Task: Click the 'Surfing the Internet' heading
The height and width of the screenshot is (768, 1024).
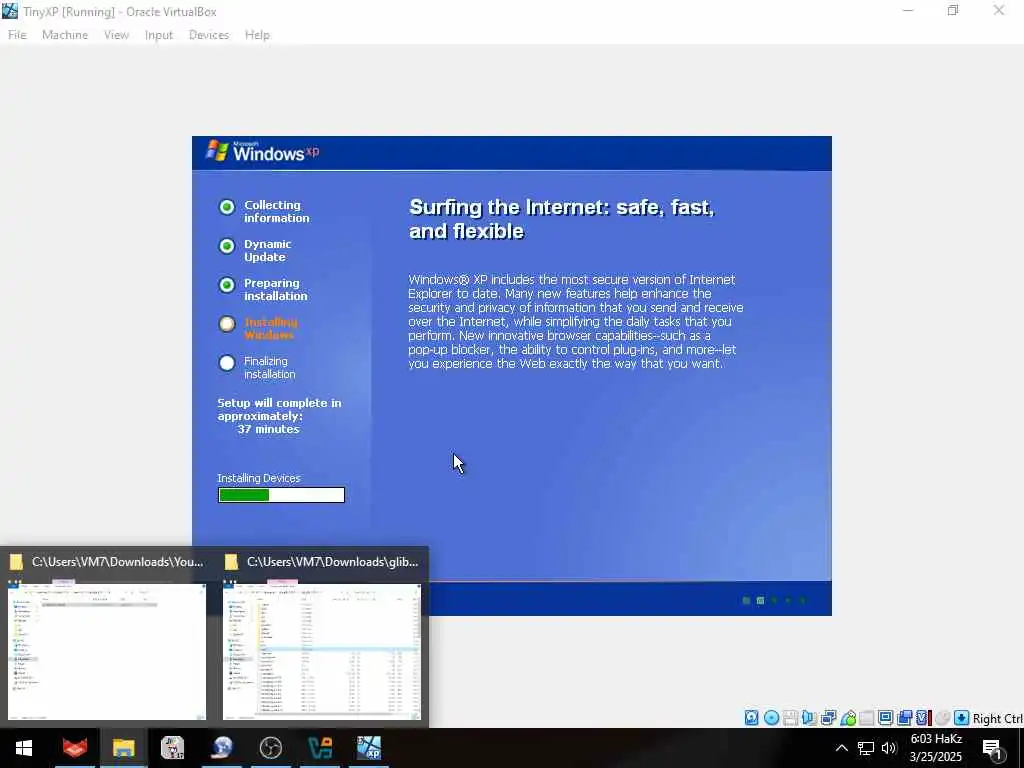Action: [x=562, y=219]
